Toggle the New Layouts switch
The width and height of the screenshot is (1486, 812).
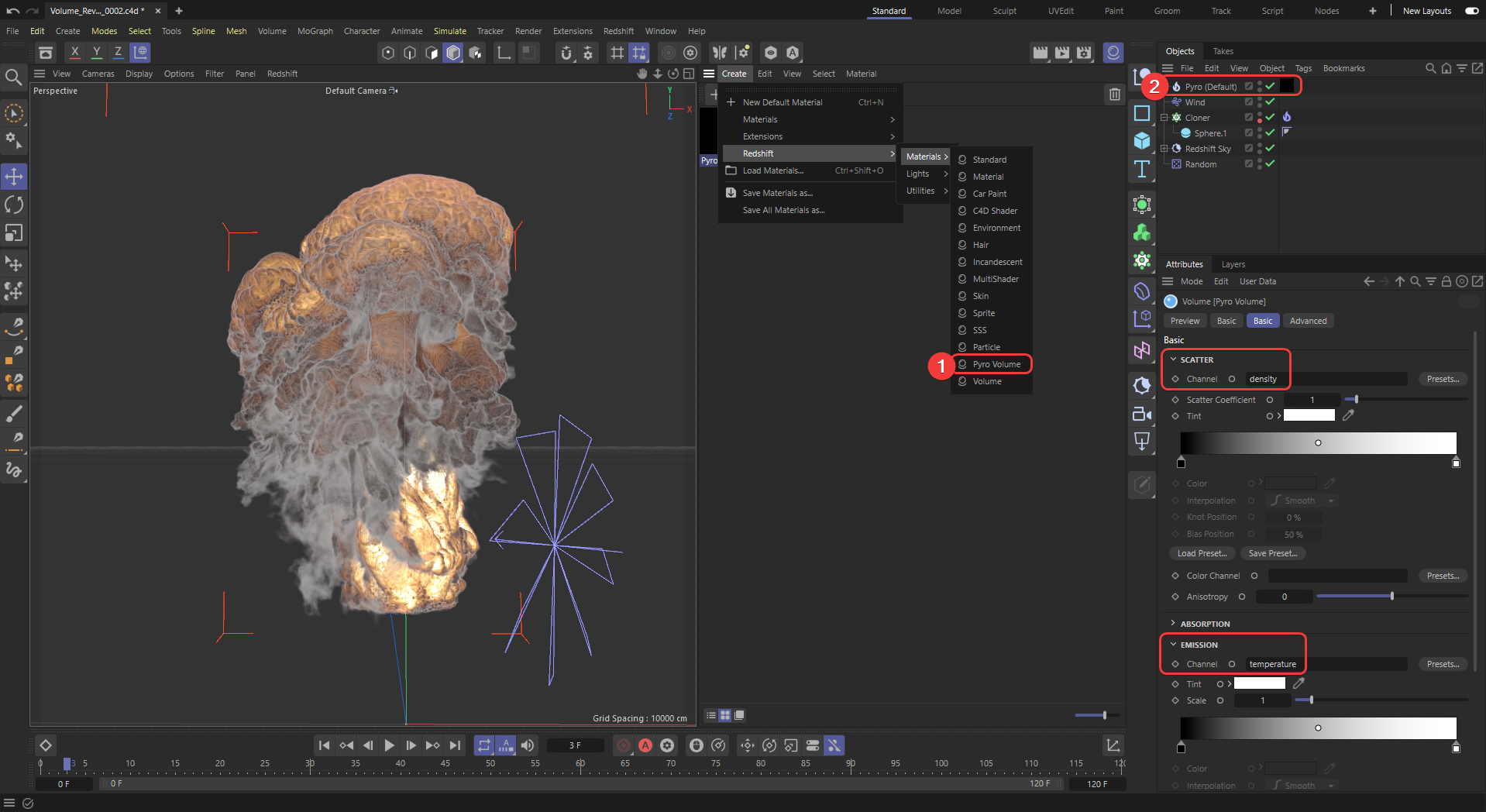coord(1471,11)
